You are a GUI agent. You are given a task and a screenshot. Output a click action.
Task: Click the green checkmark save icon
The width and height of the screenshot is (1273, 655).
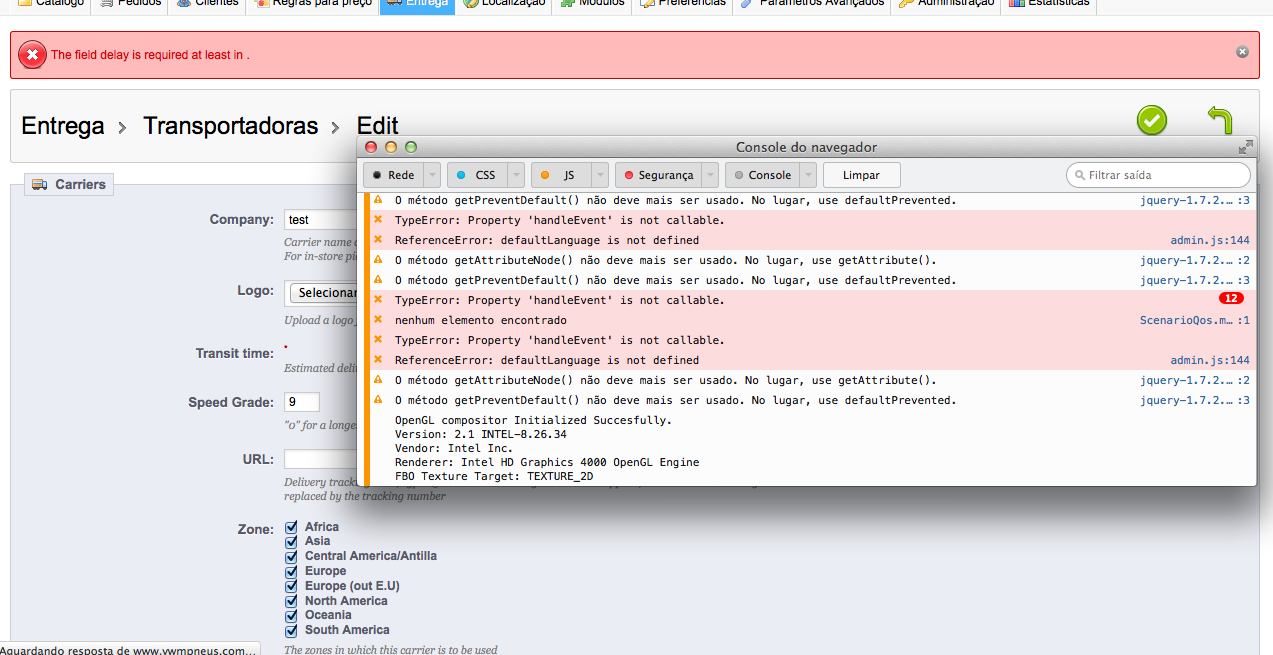tap(1152, 121)
